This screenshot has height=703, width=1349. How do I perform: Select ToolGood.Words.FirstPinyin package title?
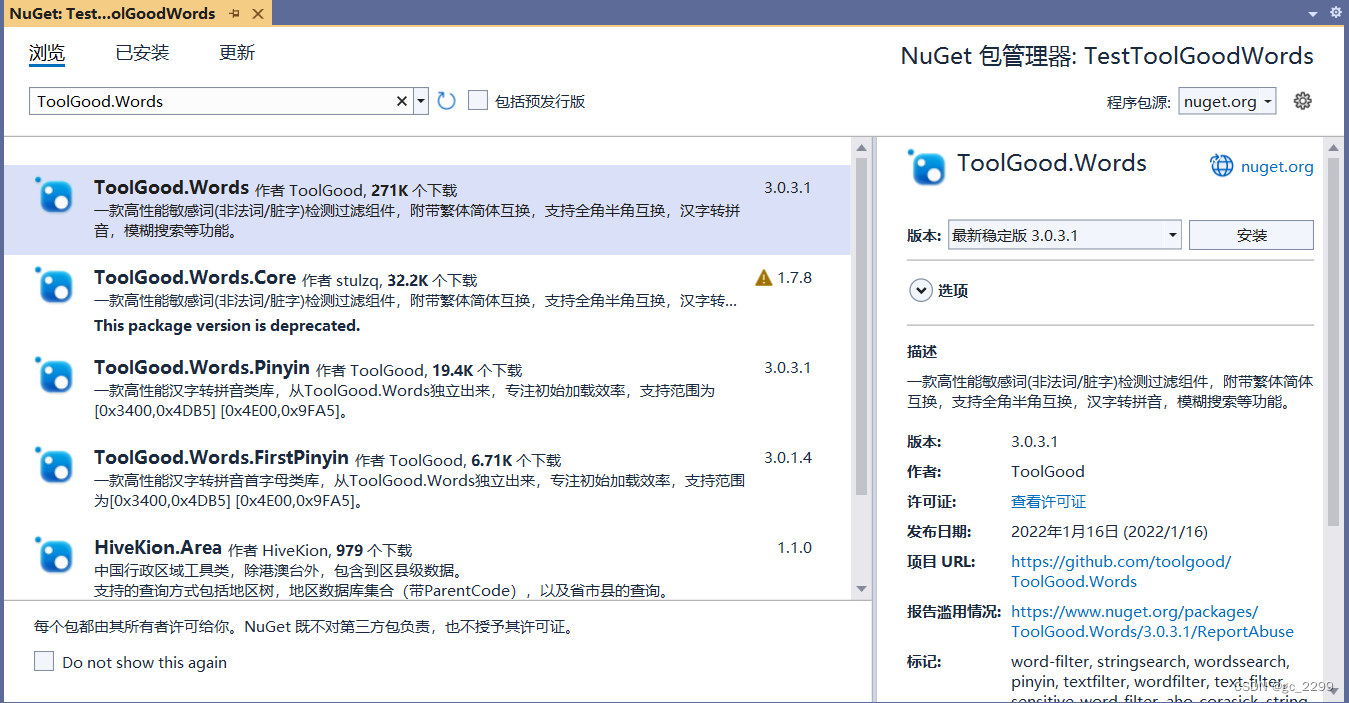(x=221, y=457)
